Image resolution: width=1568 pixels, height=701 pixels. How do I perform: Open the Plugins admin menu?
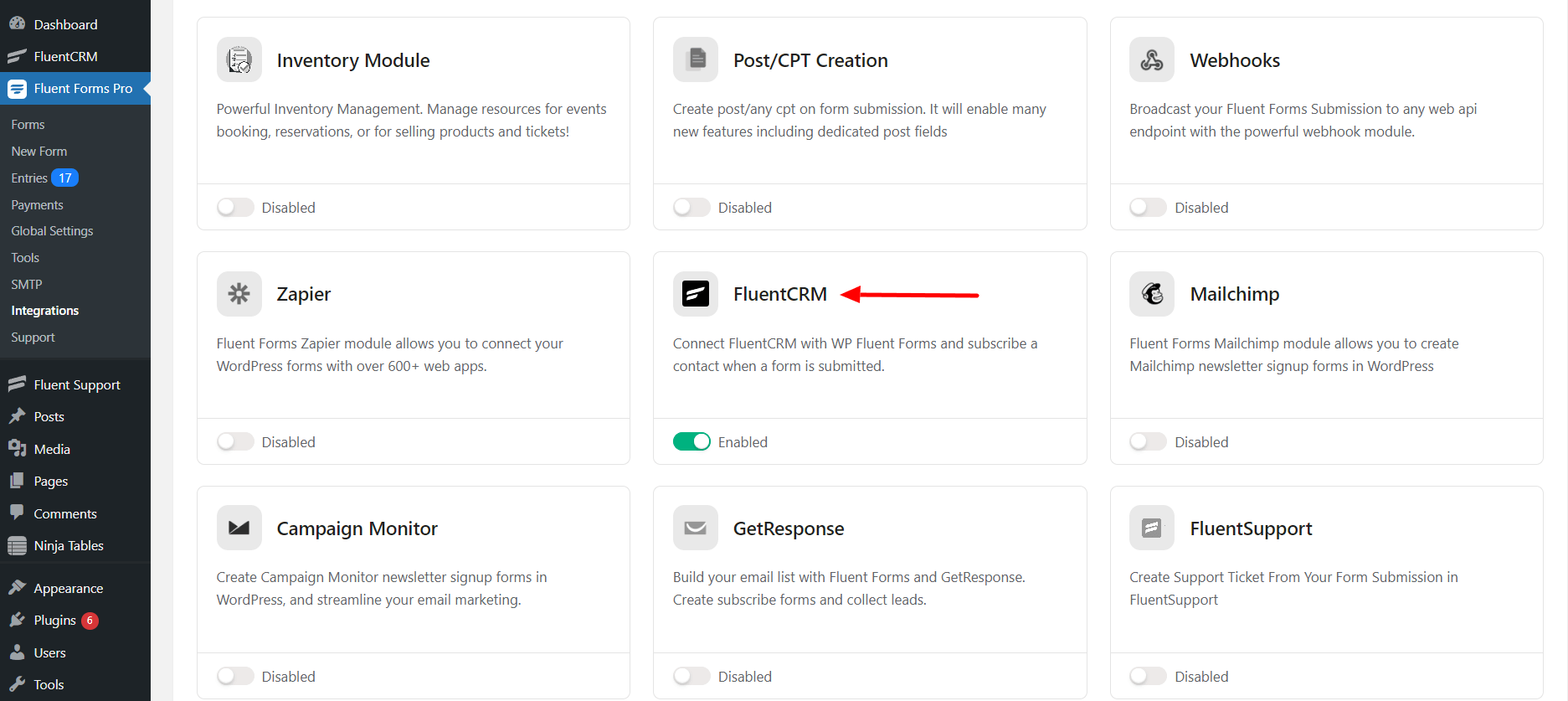point(54,621)
